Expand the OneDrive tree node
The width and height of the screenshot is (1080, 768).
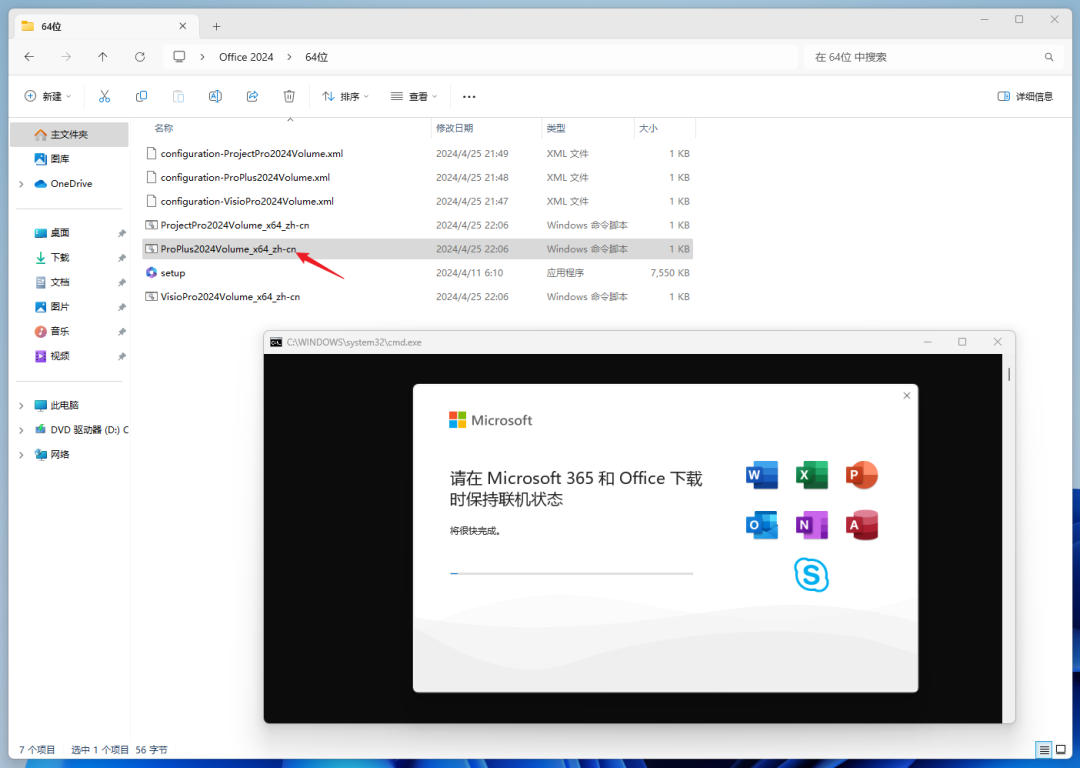pyautogui.click(x=21, y=184)
